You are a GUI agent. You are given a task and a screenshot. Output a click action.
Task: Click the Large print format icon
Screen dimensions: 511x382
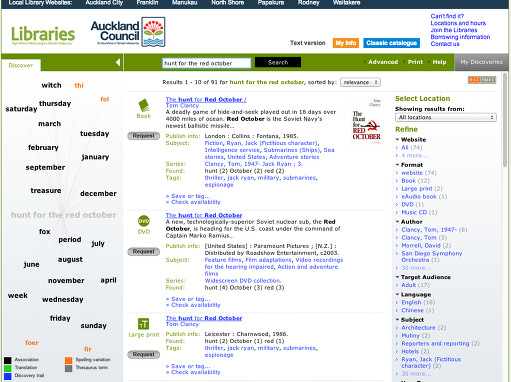[144, 324]
